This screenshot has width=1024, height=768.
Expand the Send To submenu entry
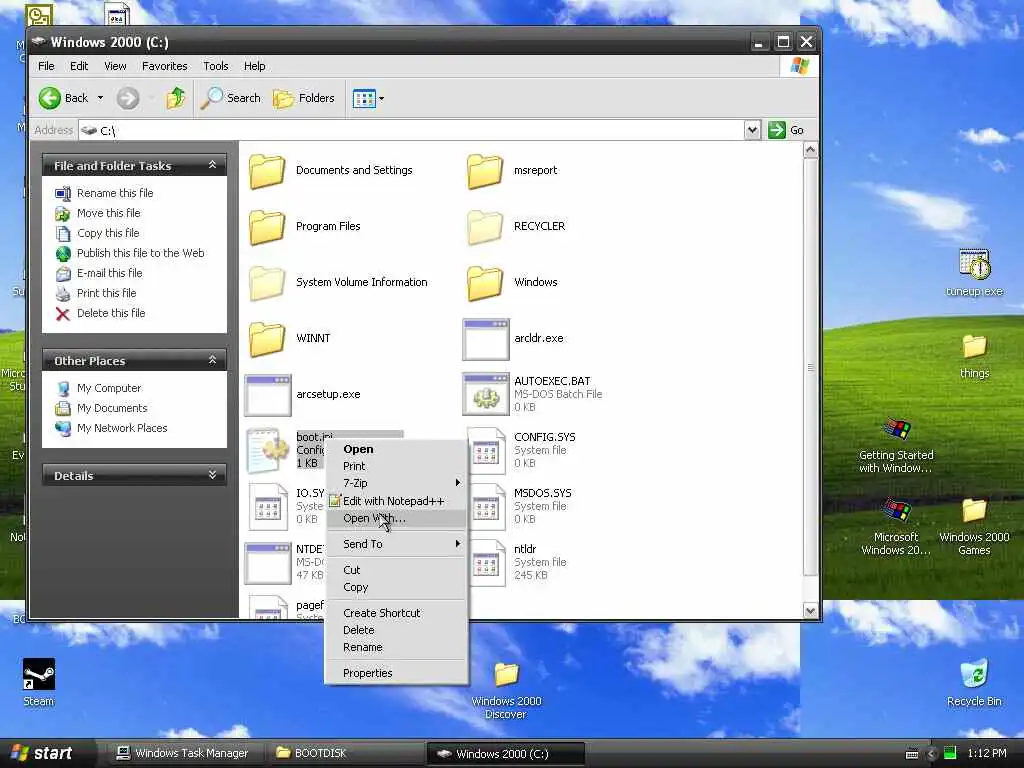pos(396,544)
